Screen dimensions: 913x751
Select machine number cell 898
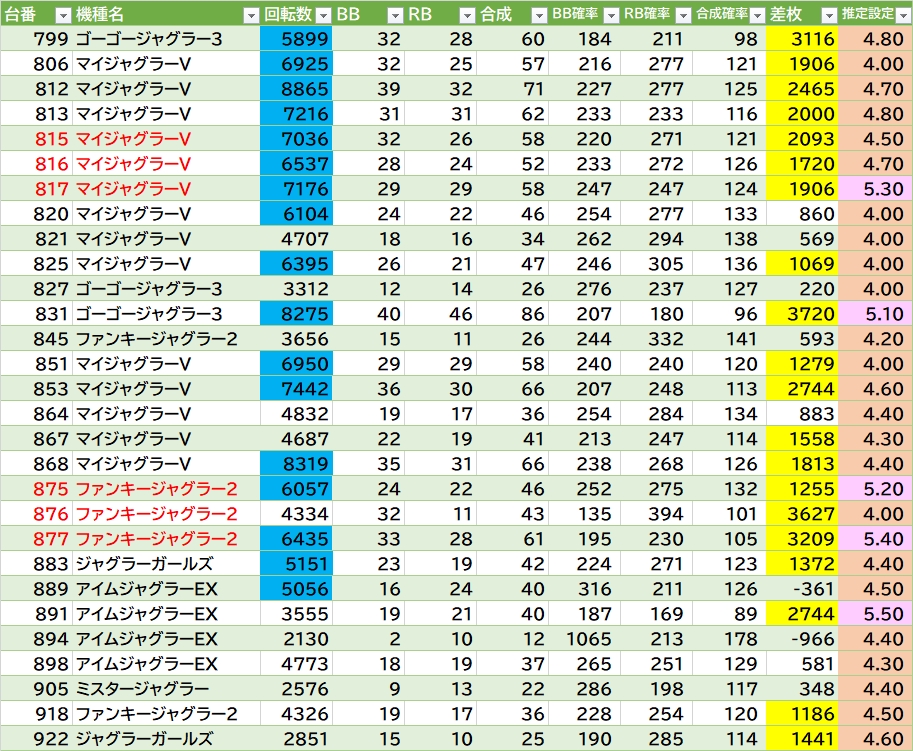click(x=36, y=665)
